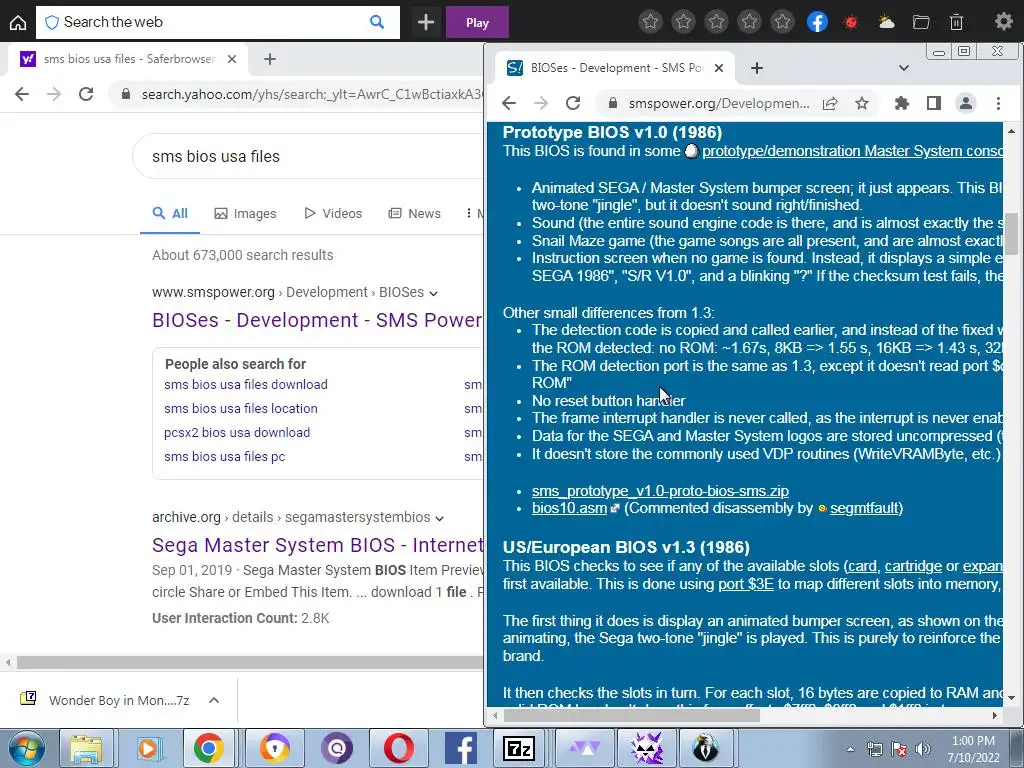Open the weather icon in the top bar
The width and height of the screenshot is (1024, 768).
click(x=886, y=22)
